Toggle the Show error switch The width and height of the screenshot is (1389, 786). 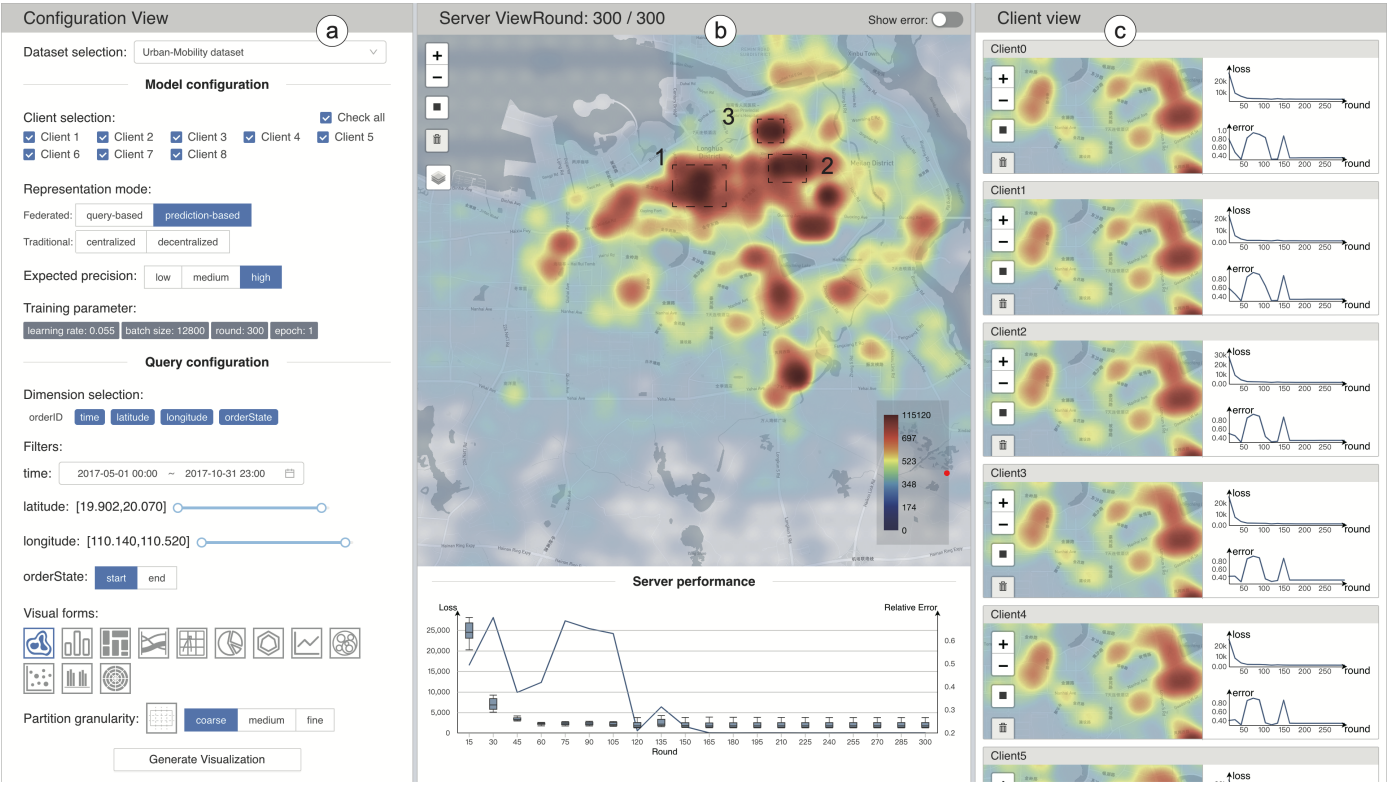[947, 20]
